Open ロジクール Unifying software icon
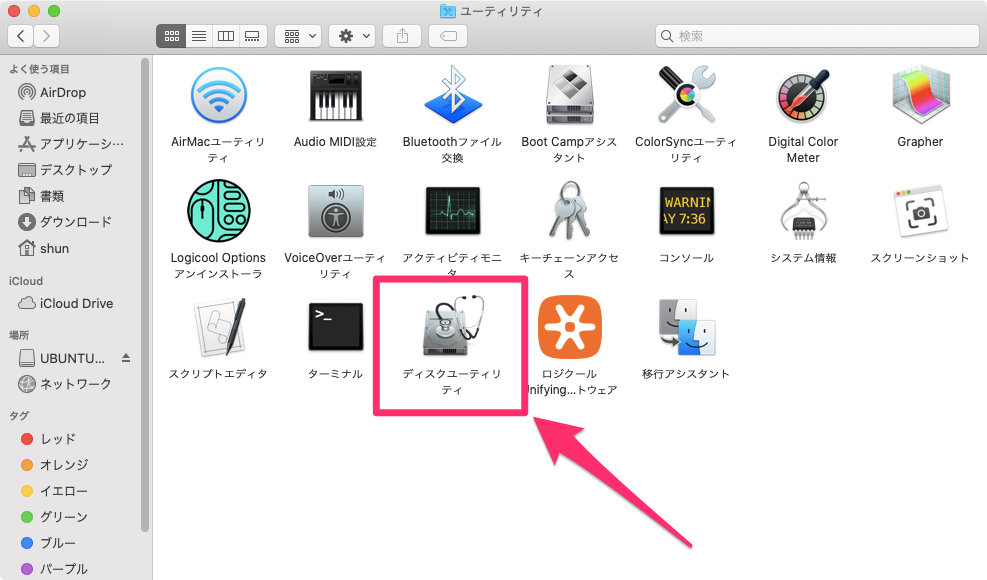Image resolution: width=987 pixels, height=580 pixels. click(570, 327)
